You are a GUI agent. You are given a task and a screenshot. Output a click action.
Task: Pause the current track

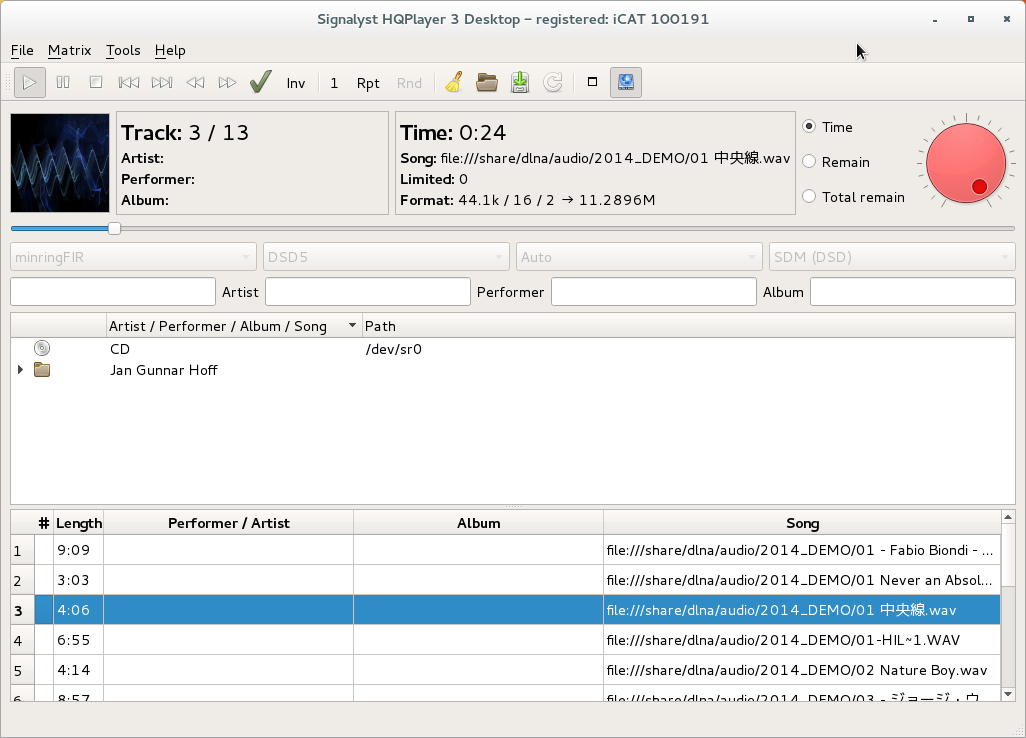(63, 82)
